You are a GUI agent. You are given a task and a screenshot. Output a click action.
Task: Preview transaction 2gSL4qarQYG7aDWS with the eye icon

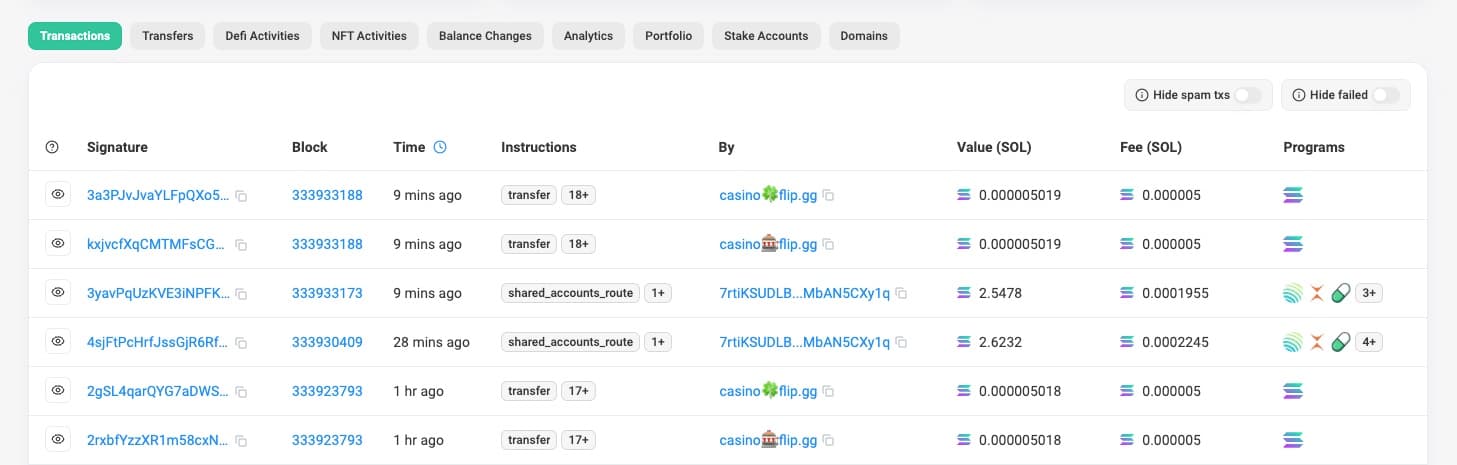(58, 391)
